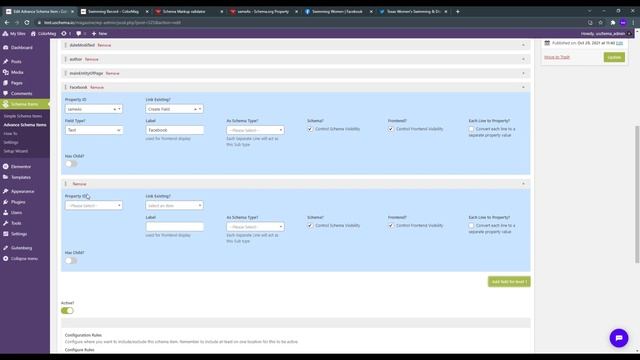
Task: Open the As Schema Type dropdown in the new field
Action: [255, 227]
